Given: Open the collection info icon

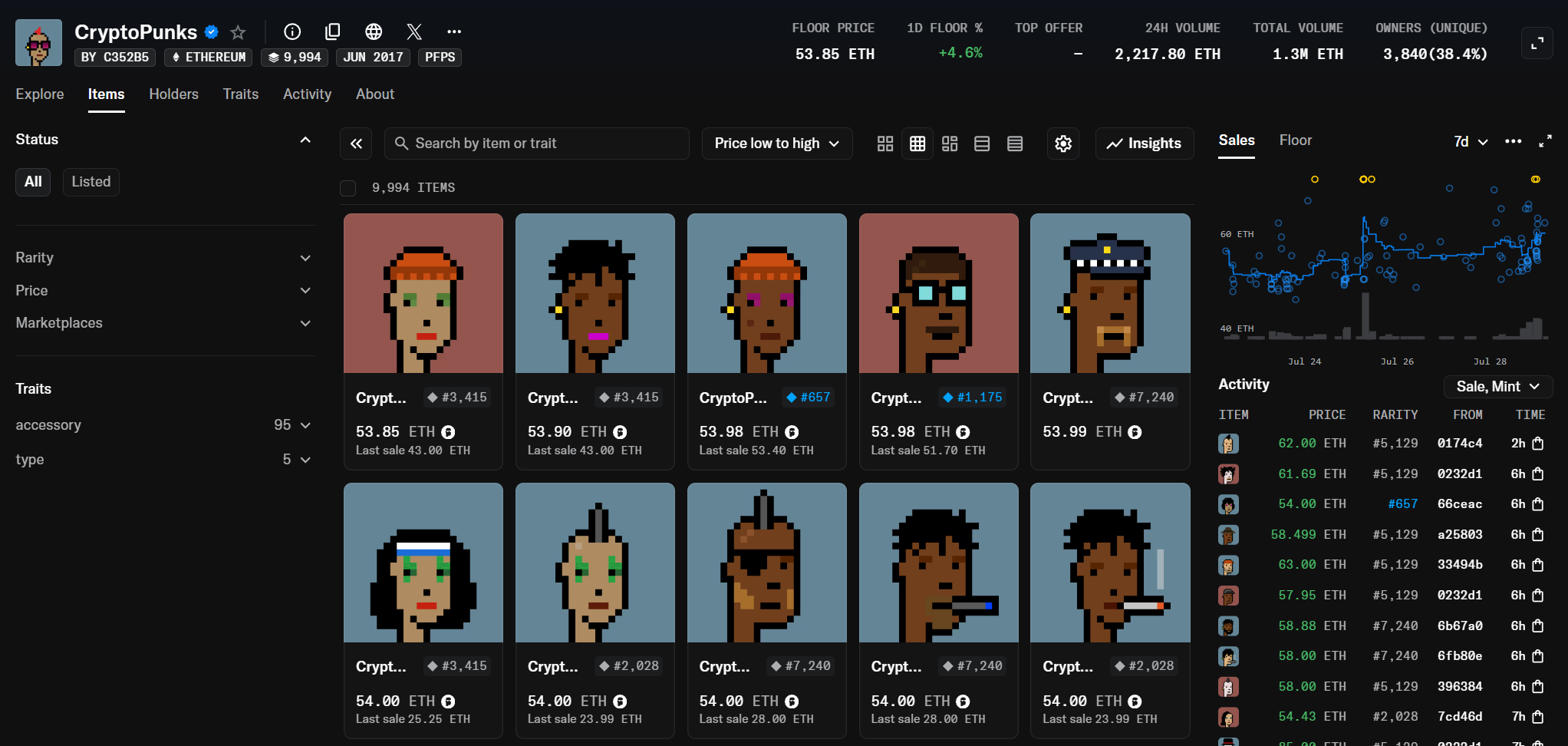Looking at the screenshot, I should tap(292, 31).
